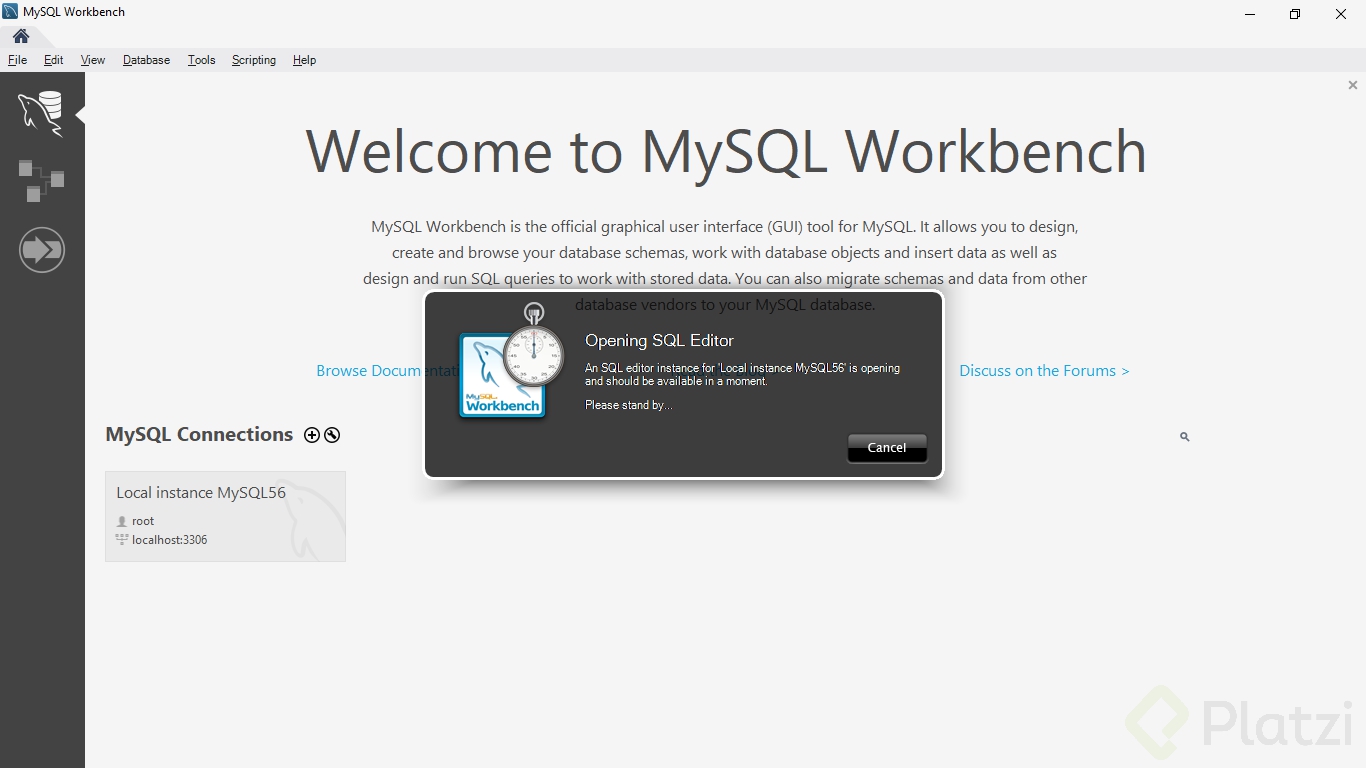Minimize the MySQL Workbench window
This screenshot has width=1366, height=768.
click(x=1251, y=14)
